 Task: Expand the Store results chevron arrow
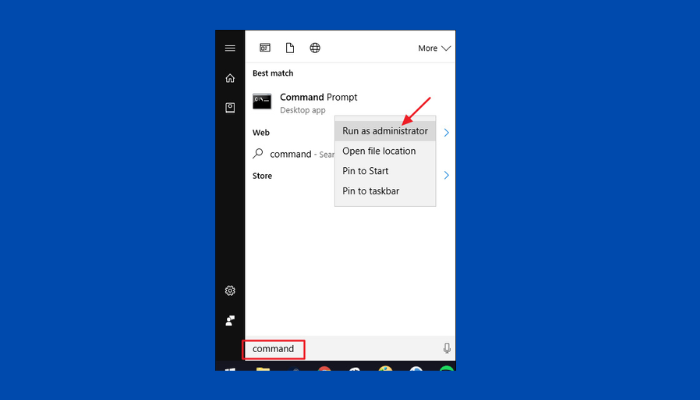click(446, 175)
